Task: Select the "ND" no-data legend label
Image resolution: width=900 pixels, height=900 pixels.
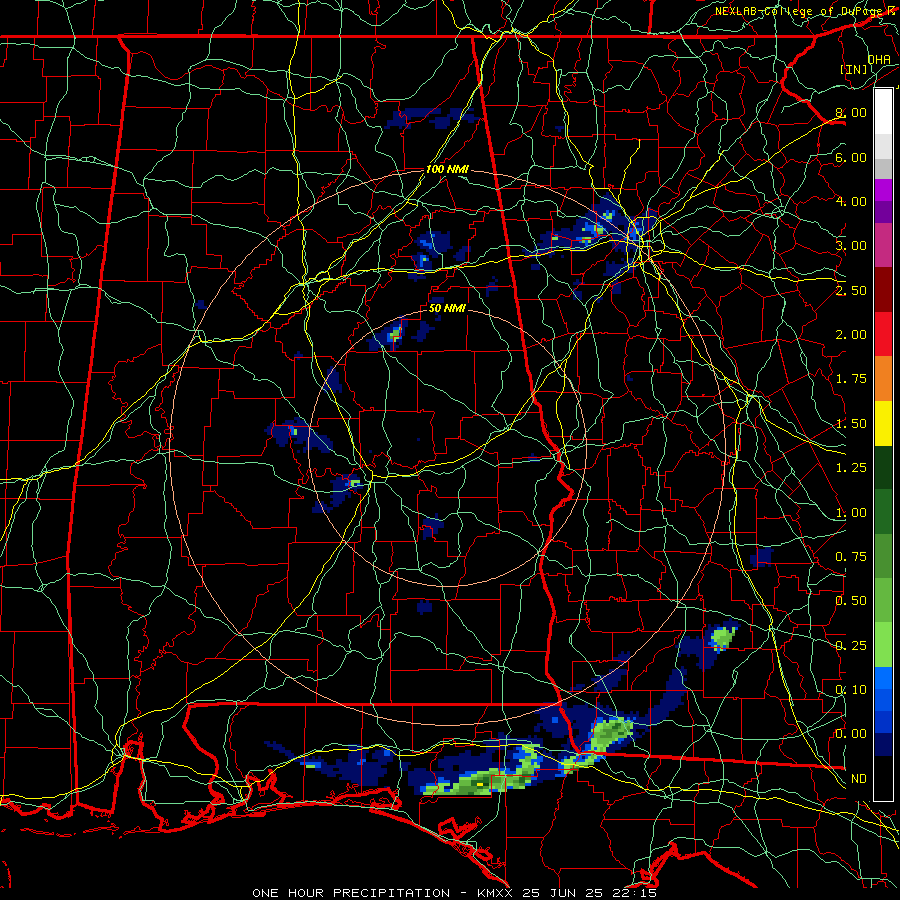Action: (x=859, y=779)
